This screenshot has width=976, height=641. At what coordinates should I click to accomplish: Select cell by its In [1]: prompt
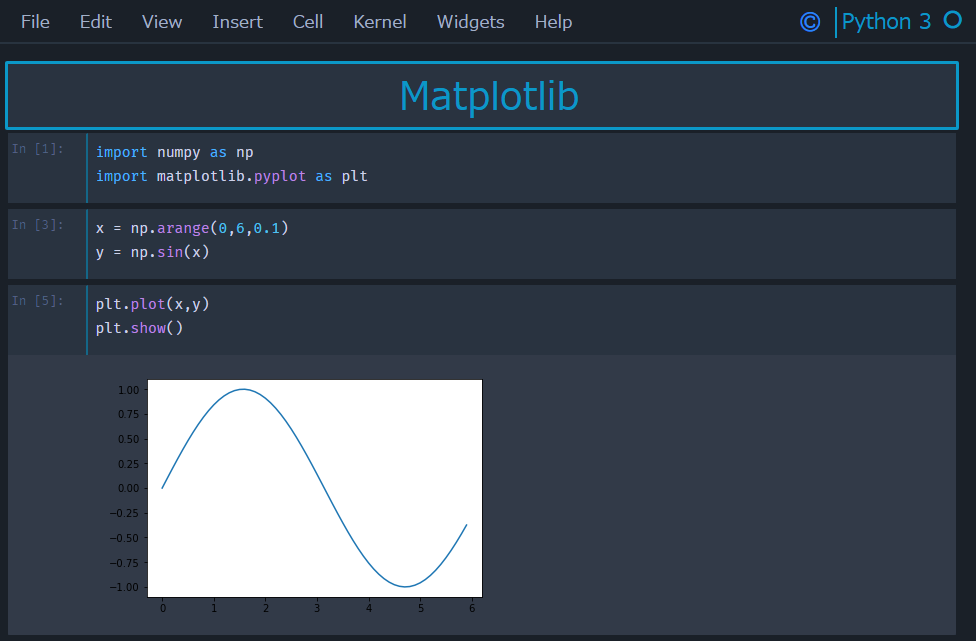[38, 149]
